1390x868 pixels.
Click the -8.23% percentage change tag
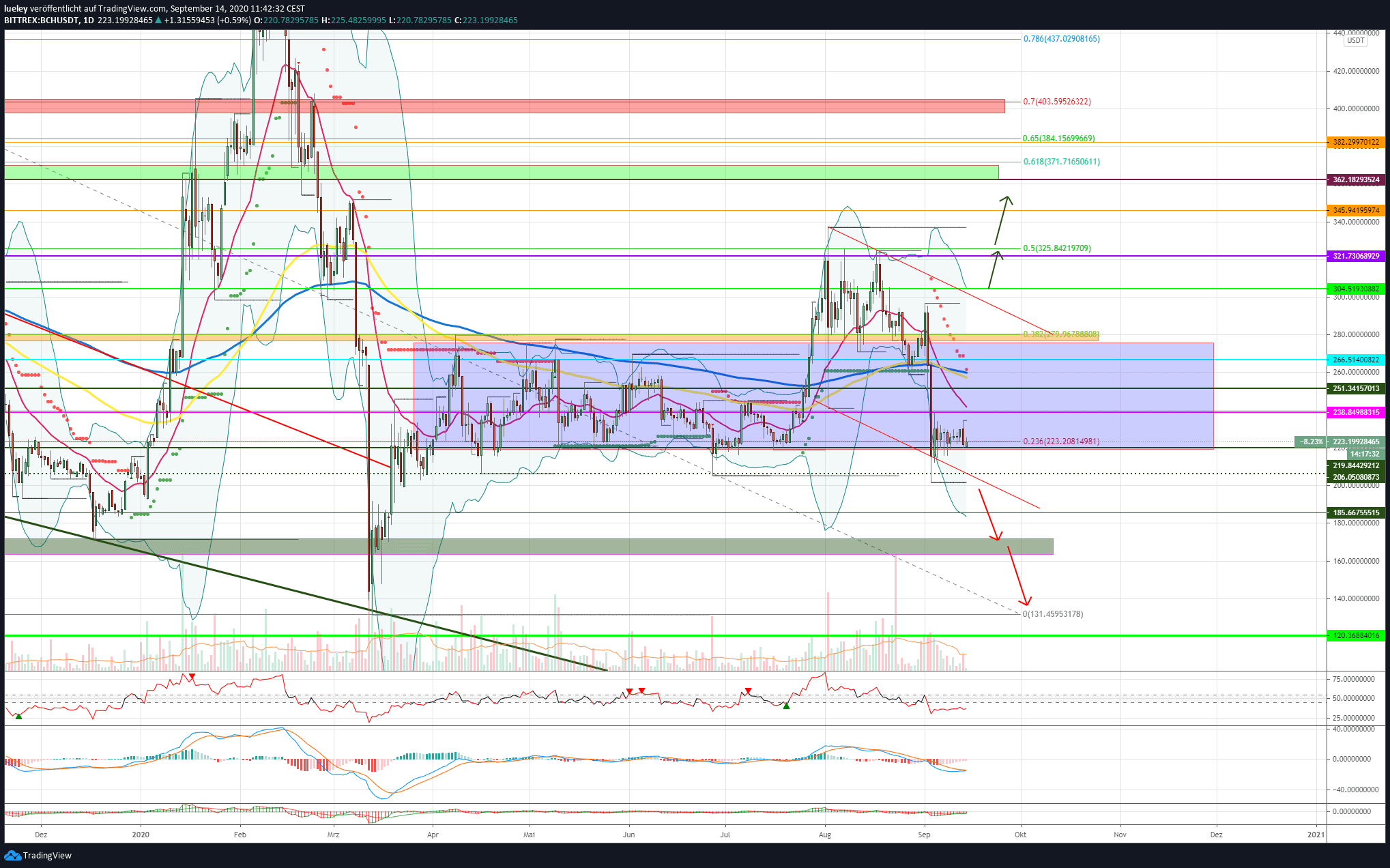(x=1310, y=442)
